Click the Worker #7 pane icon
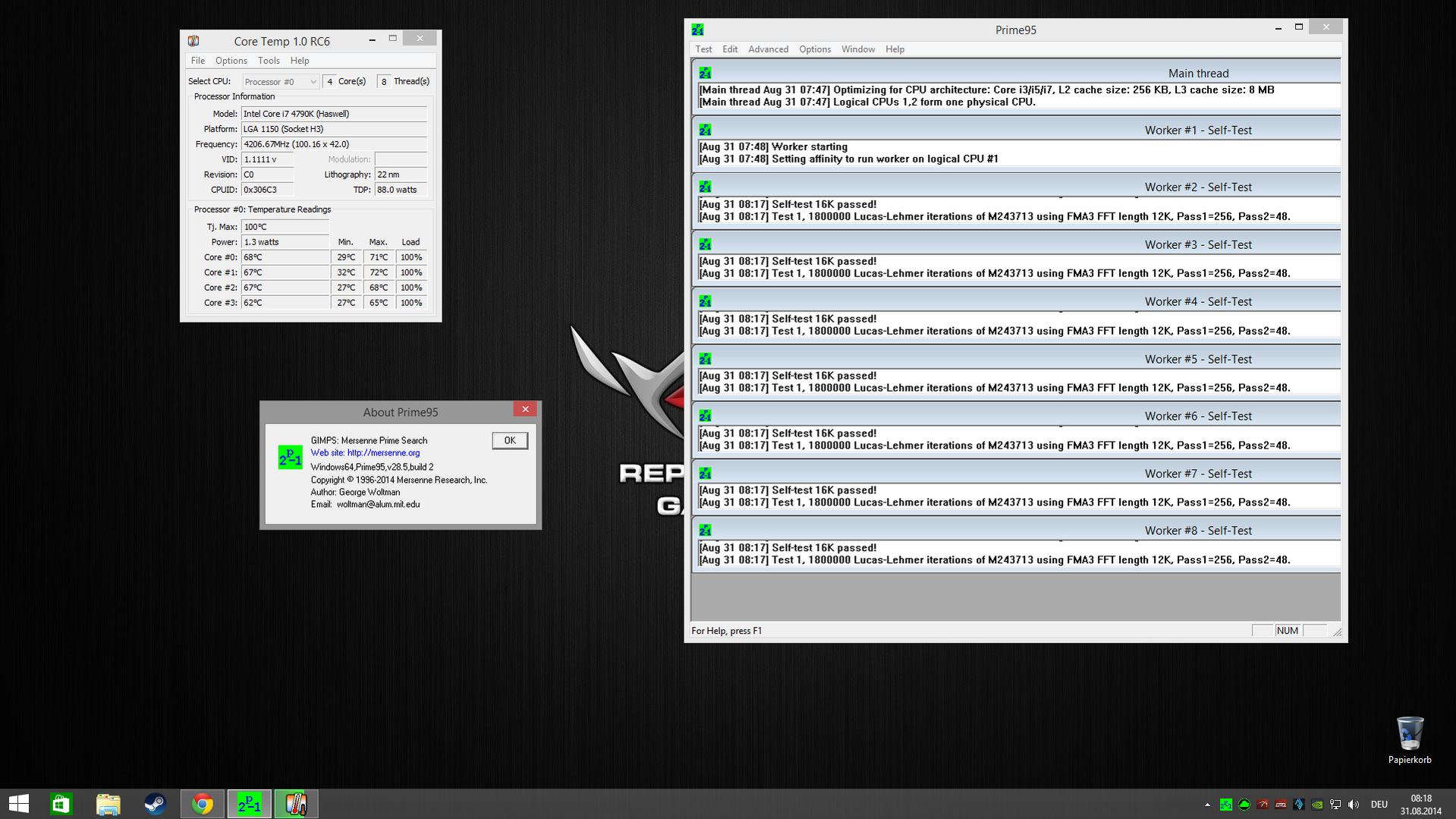The height and width of the screenshot is (819, 1456). coord(705,474)
